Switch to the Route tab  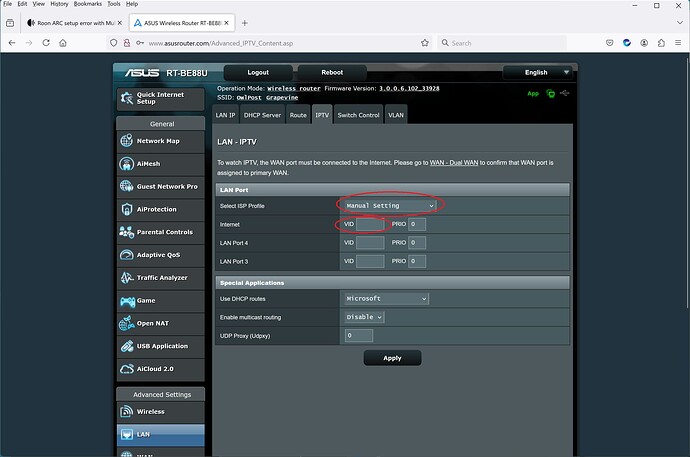tap(298, 115)
